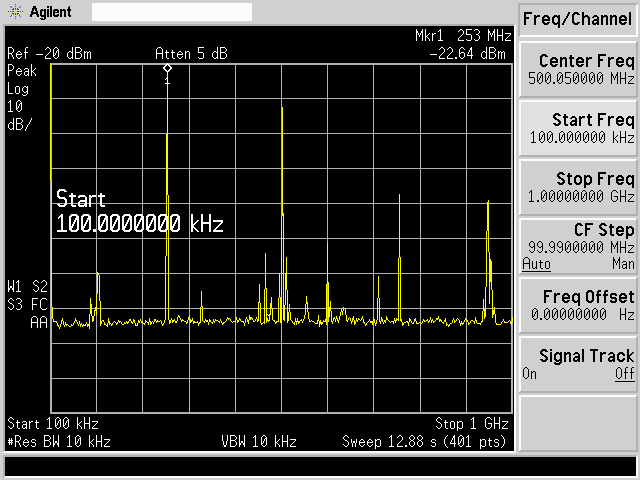Turn Signal Track Off
The height and width of the screenshot is (480, 640).
tap(625, 374)
